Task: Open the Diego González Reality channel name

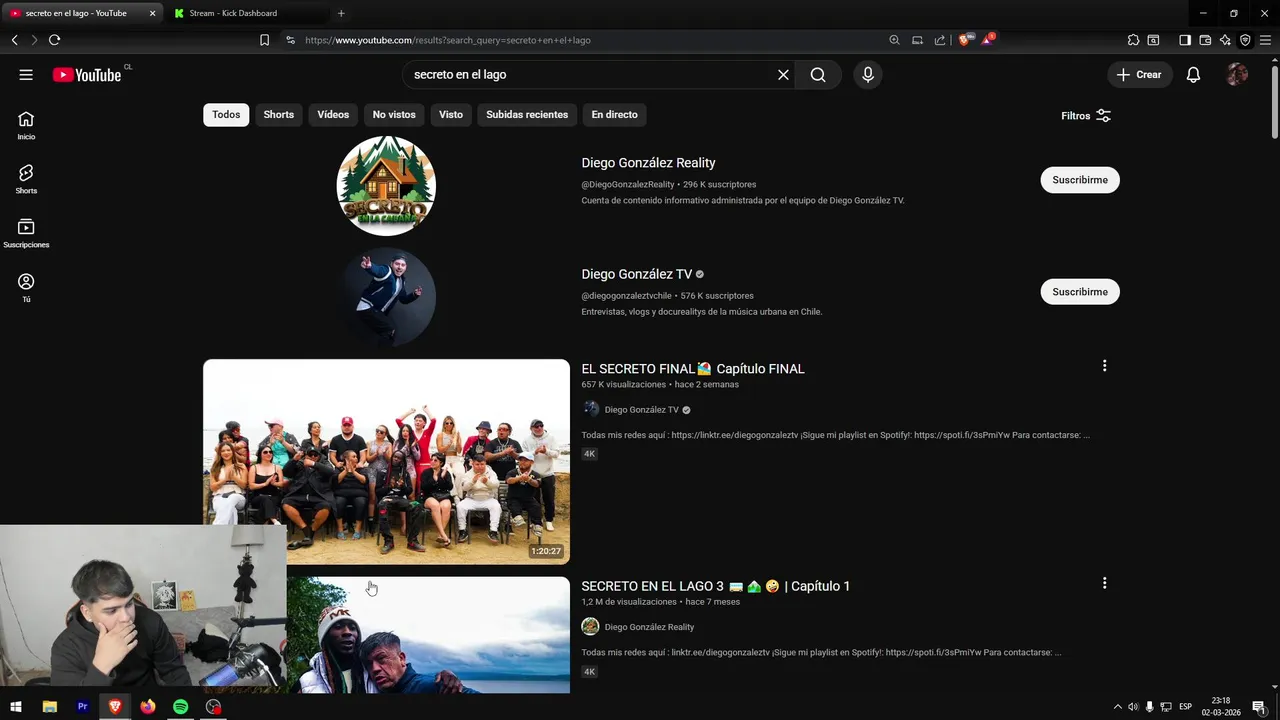Action: click(x=648, y=163)
